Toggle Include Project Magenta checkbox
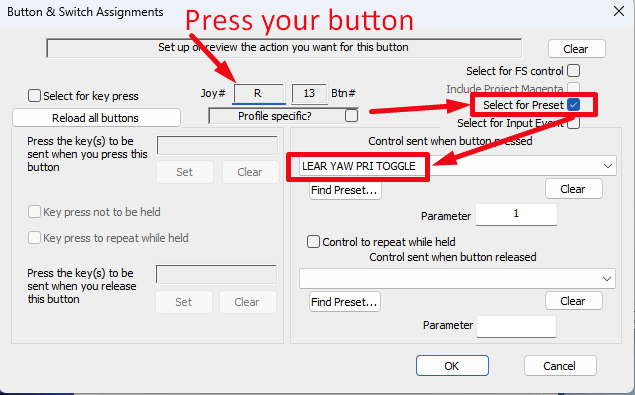Image resolution: width=635 pixels, height=395 pixels. 573,88
